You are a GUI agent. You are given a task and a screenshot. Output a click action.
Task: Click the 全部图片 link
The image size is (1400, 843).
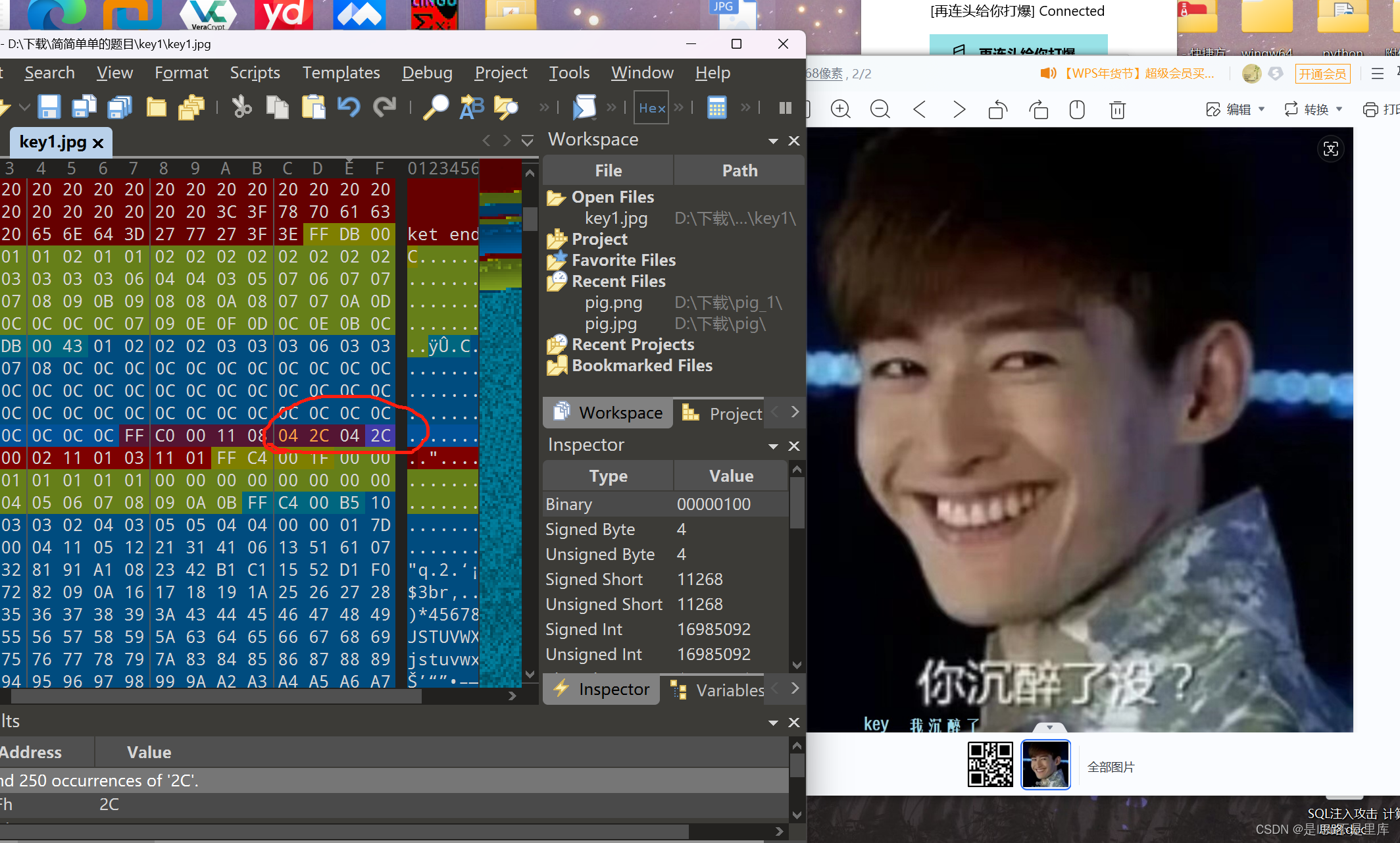[x=1111, y=767]
